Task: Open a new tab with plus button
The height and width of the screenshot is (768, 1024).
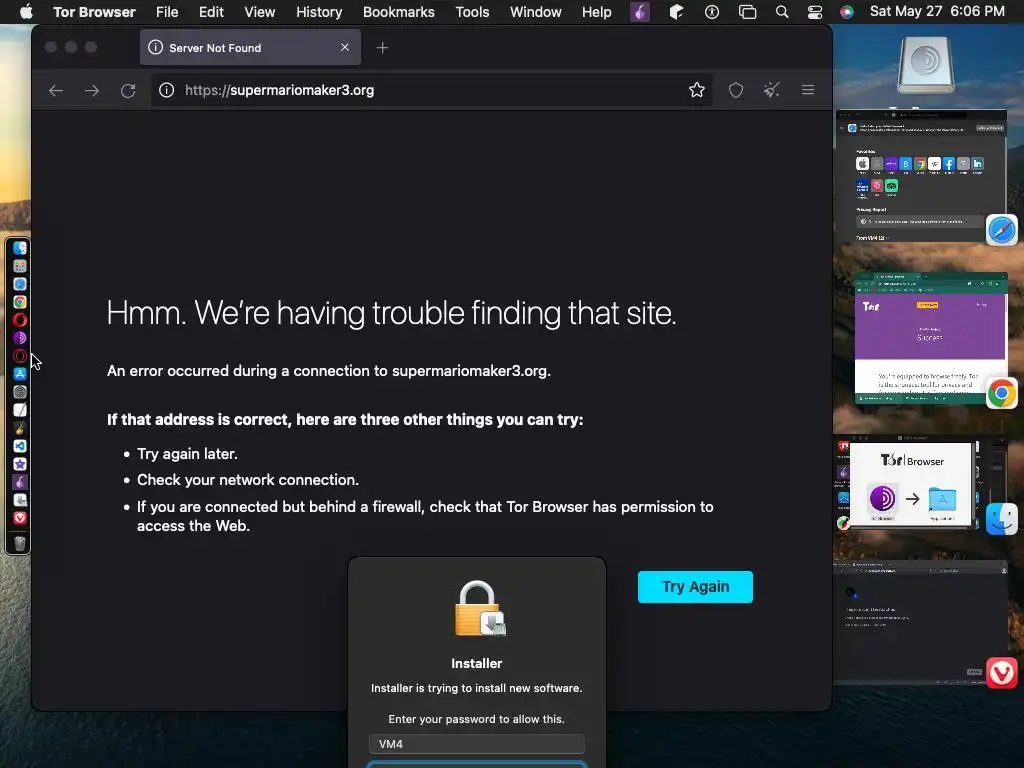Action: coord(383,48)
